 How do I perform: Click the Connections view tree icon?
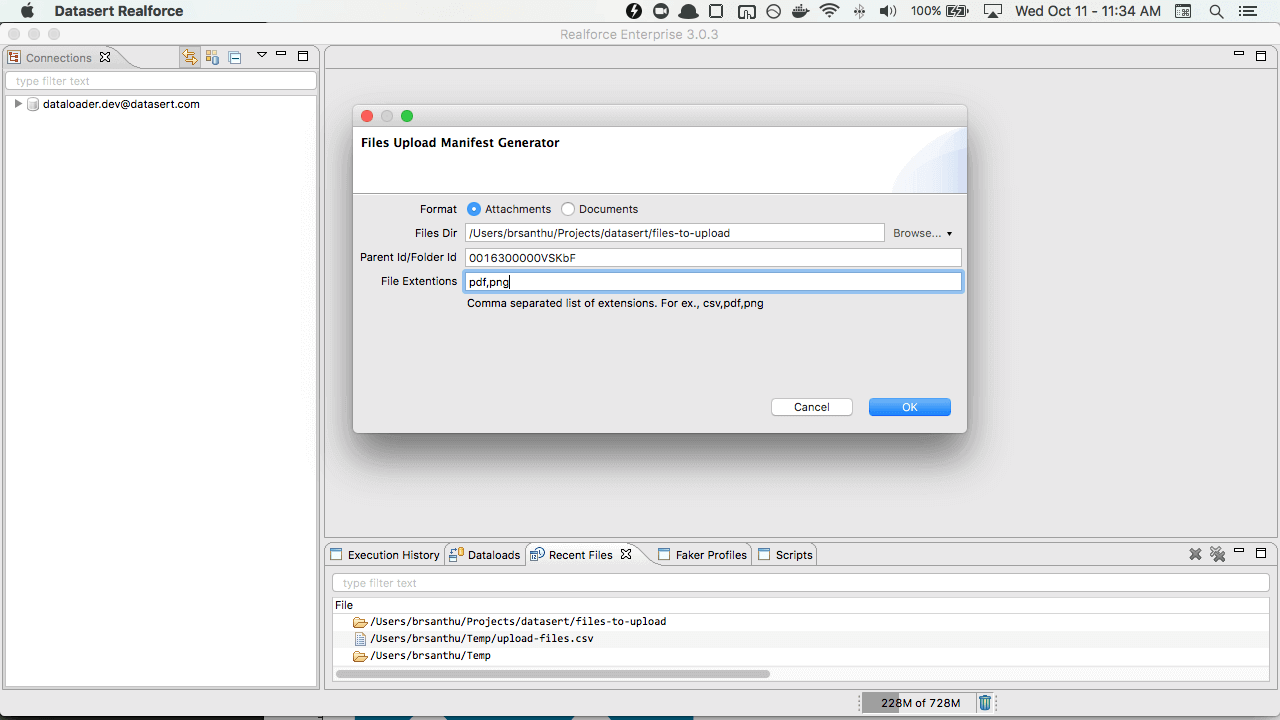tap(15, 57)
